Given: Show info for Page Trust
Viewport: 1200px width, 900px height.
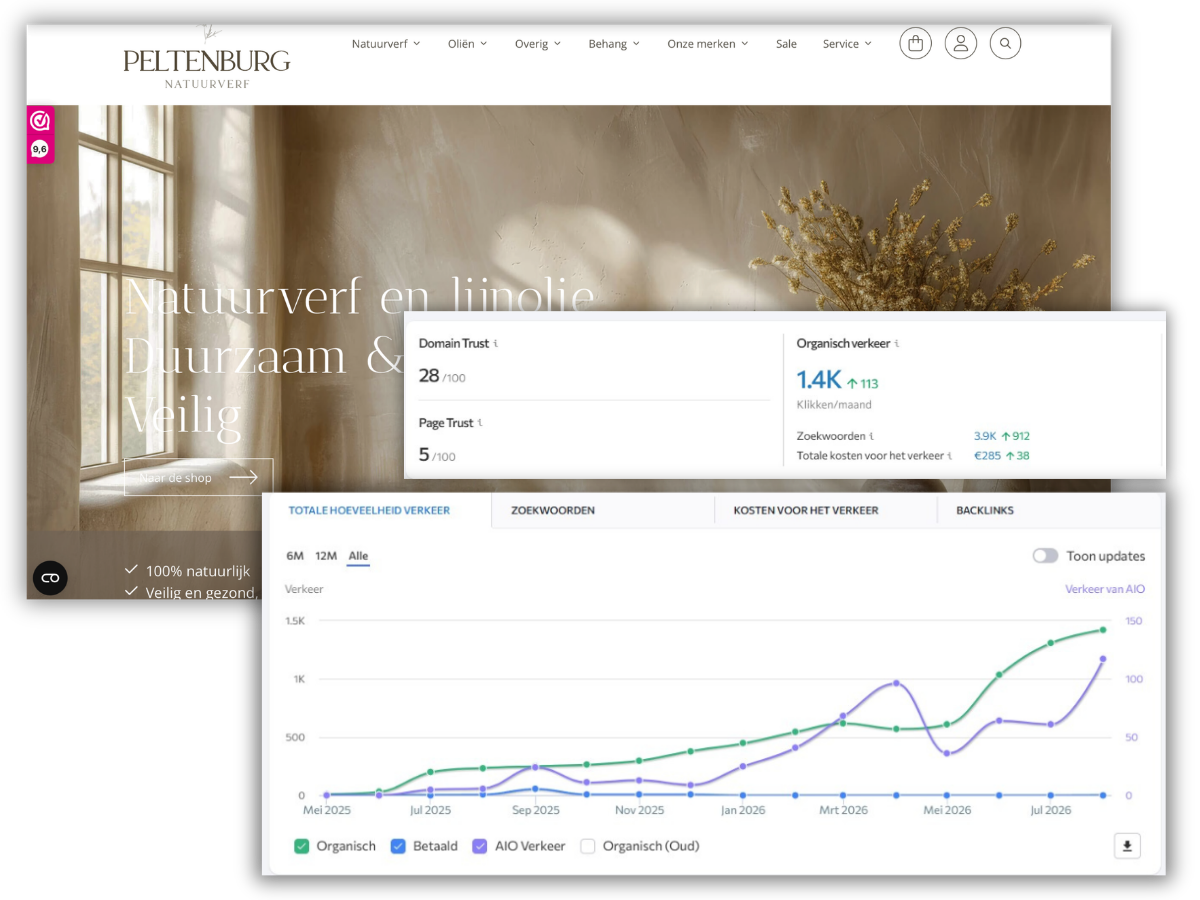Looking at the screenshot, I should pos(480,423).
